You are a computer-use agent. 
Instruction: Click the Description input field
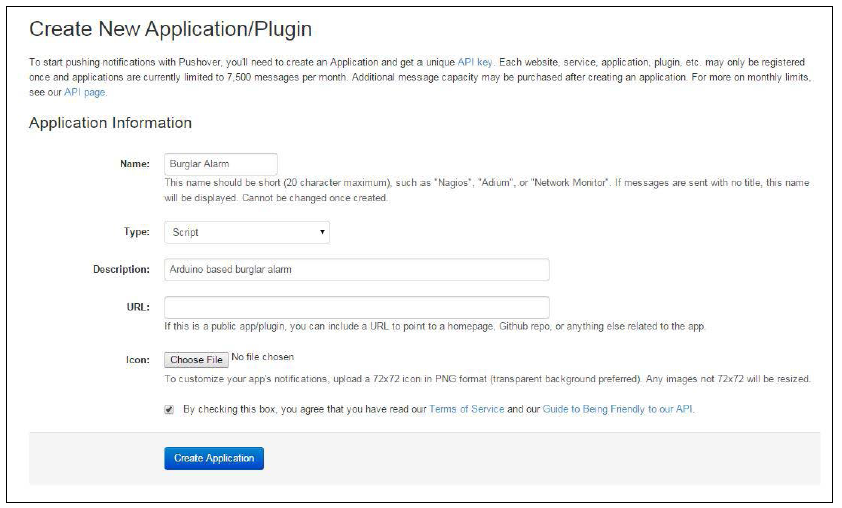tap(357, 269)
